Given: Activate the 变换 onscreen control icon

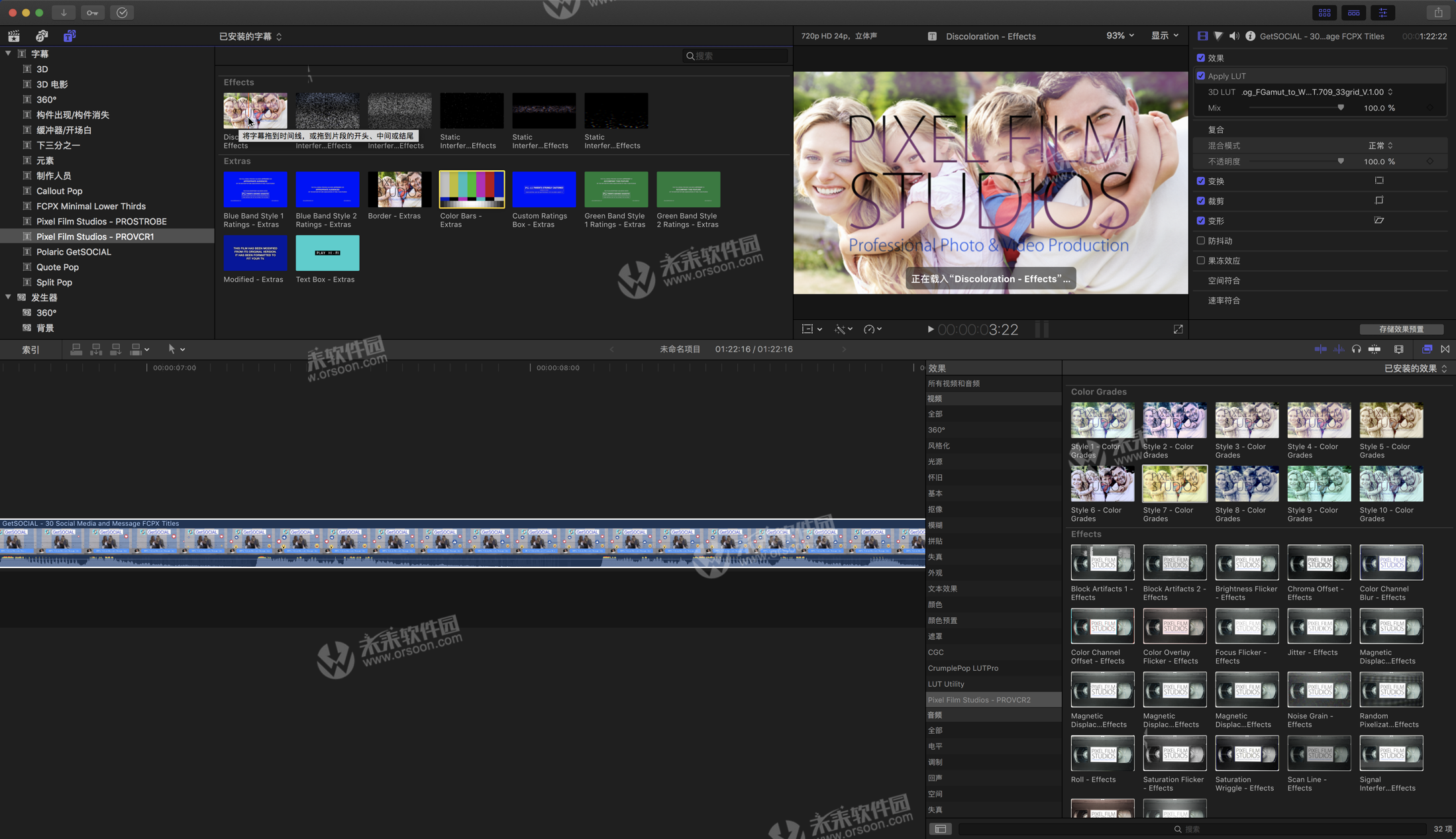Looking at the screenshot, I should point(1379,180).
